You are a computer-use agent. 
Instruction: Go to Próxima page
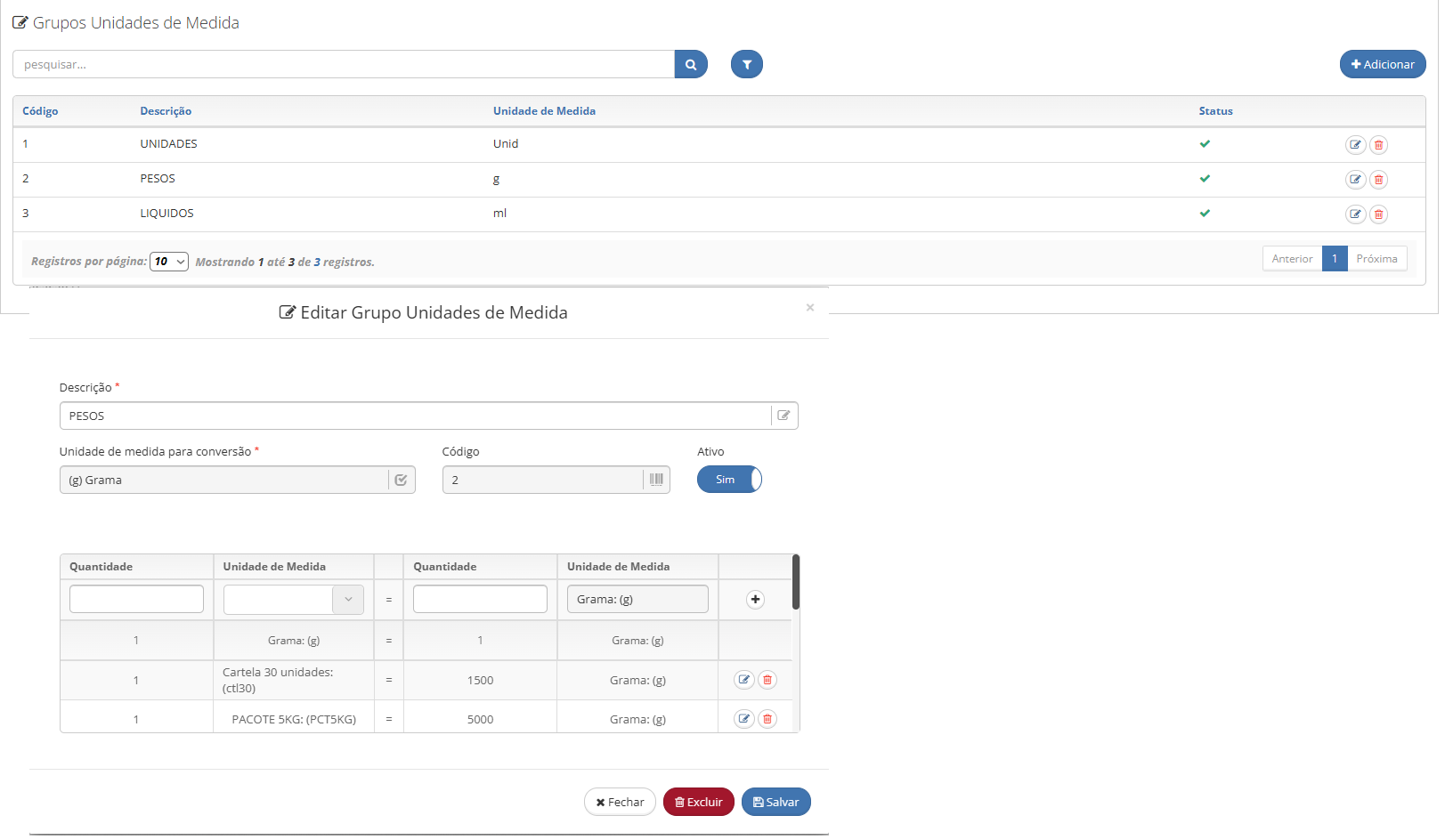[1376, 259]
